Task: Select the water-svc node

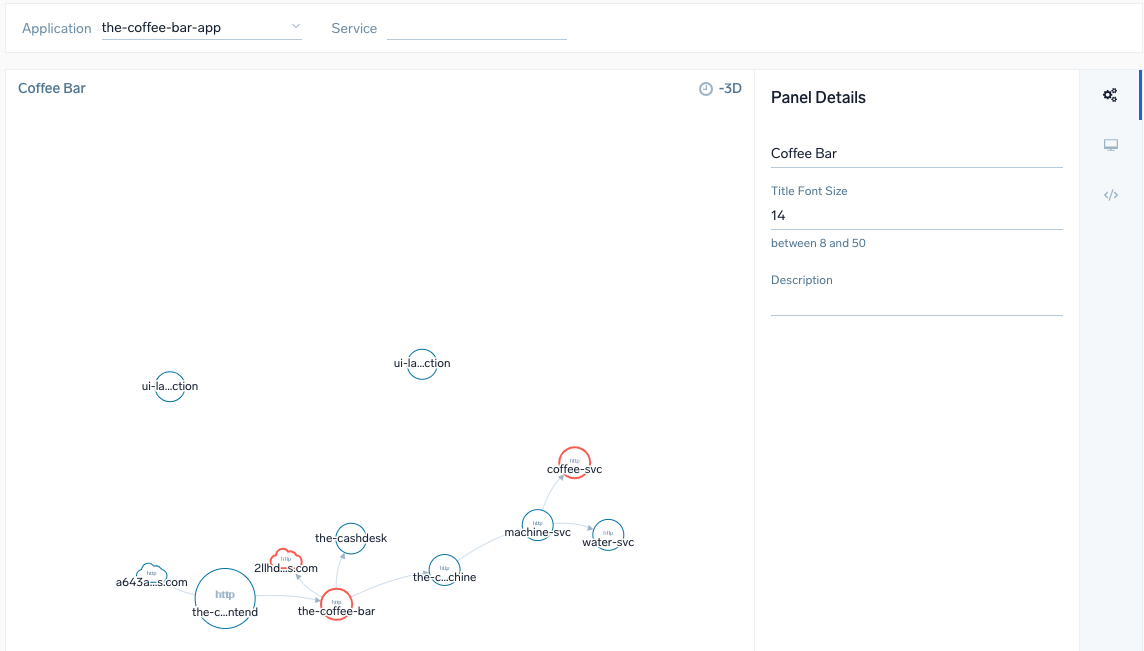Action: 608,534
